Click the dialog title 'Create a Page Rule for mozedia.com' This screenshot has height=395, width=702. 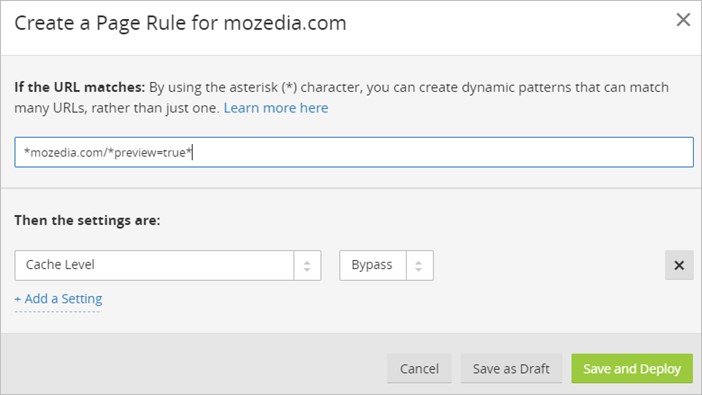point(180,23)
